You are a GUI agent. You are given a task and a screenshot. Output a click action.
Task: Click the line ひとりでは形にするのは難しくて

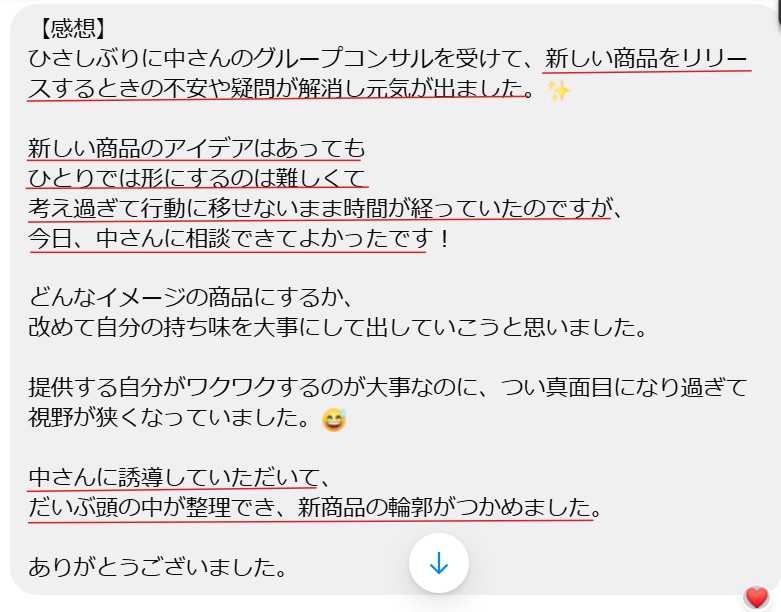pos(197,178)
